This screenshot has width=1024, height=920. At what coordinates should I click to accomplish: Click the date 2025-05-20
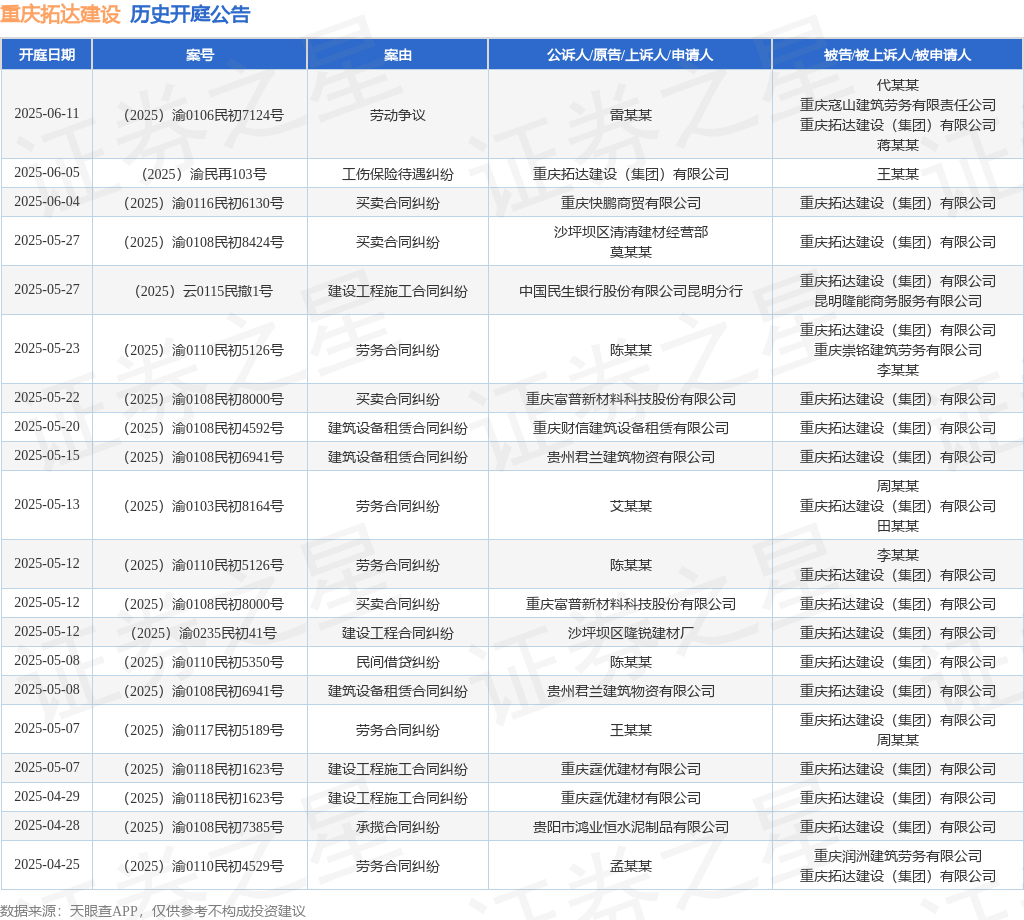(x=47, y=427)
